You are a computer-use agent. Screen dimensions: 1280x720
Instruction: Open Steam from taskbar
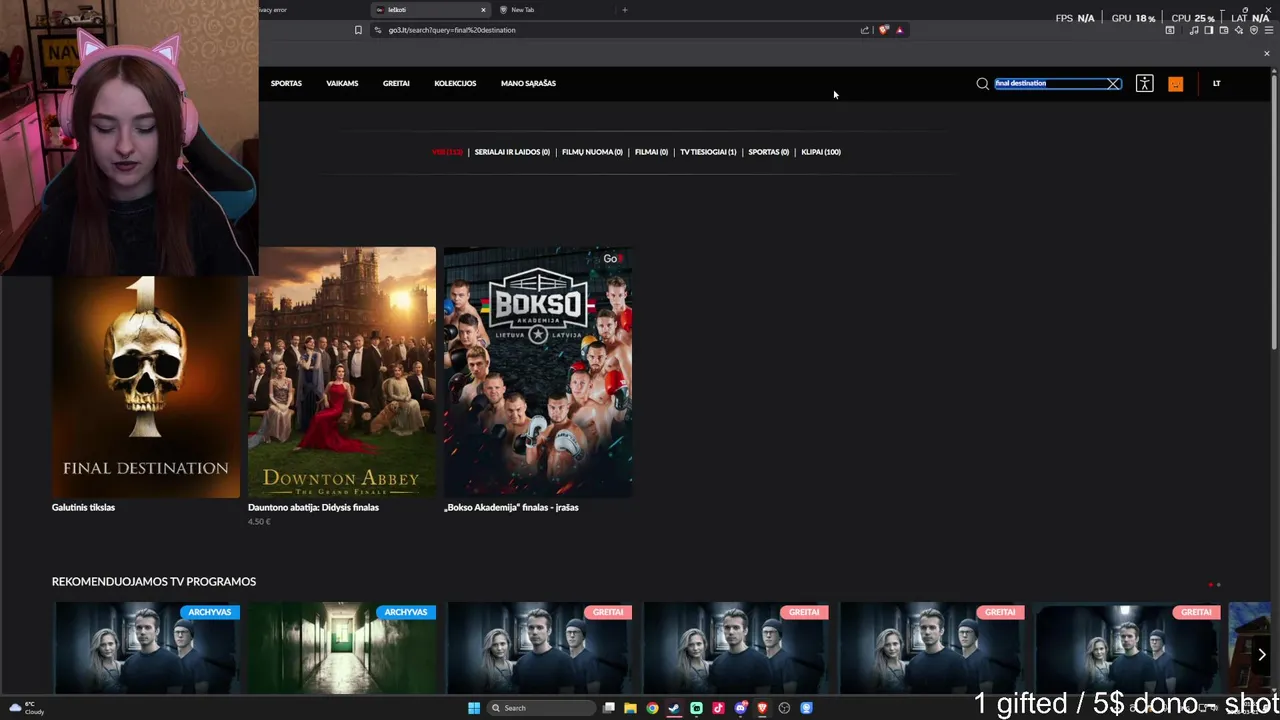coord(674,708)
